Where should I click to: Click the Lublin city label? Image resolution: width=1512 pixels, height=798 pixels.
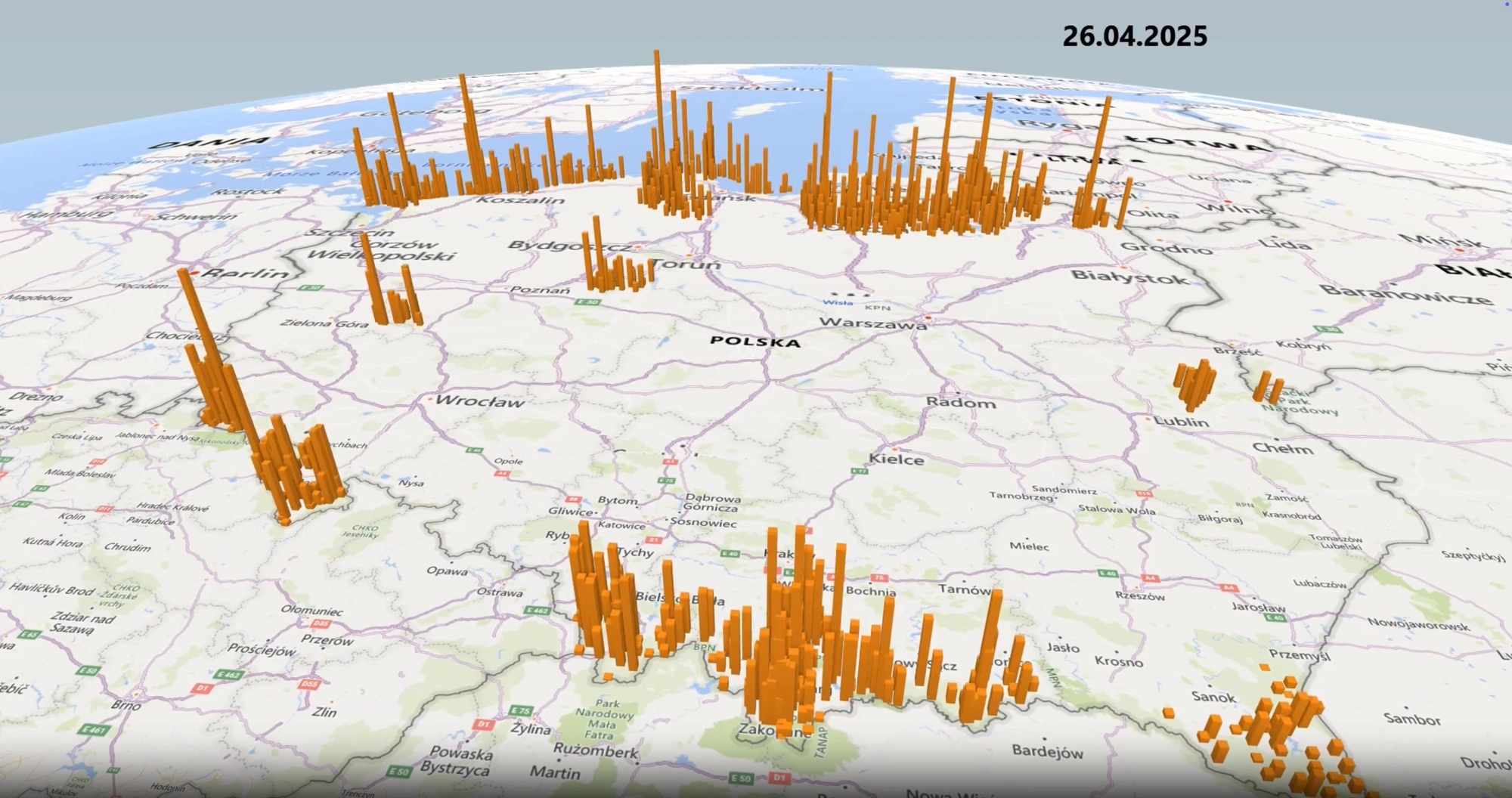pos(1182,422)
